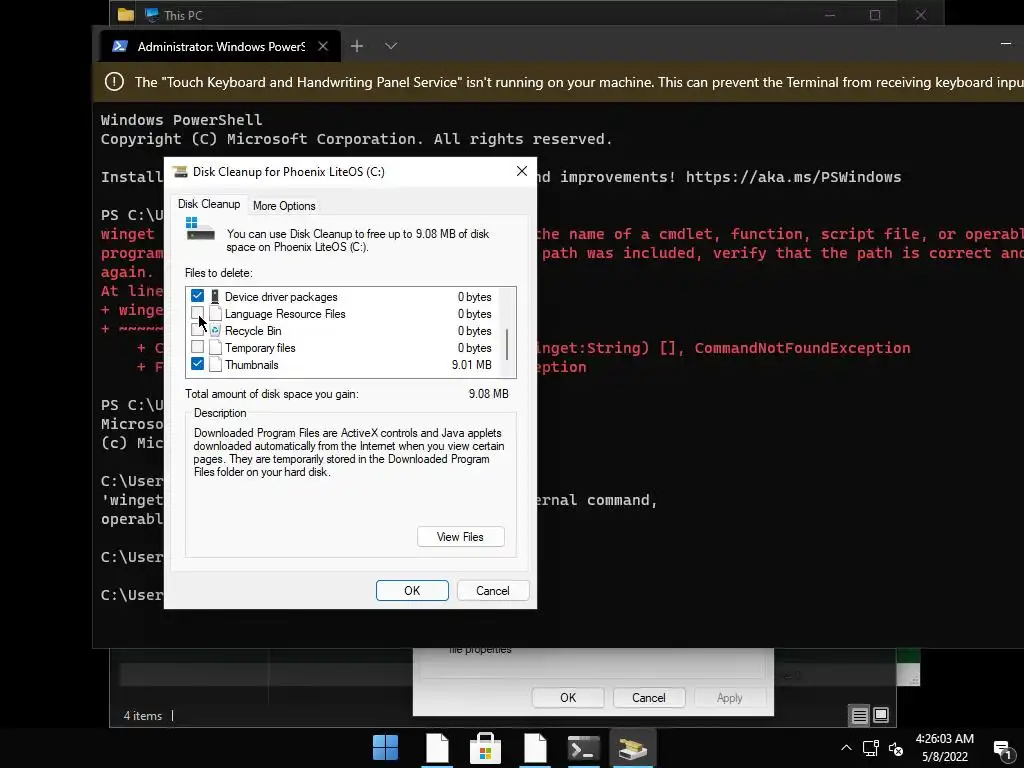Show hidden system tray icons
The image size is (1024, 768).
(846, 748)
